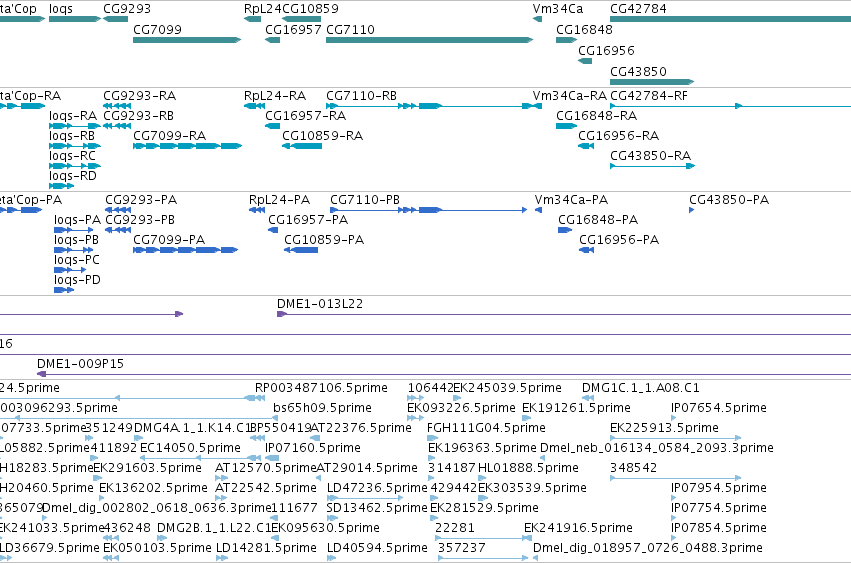Click protein Vm34Ca-PA
The width and height of the screenshot is (851, 563).
pyautogui.click(x=538, y=210)
